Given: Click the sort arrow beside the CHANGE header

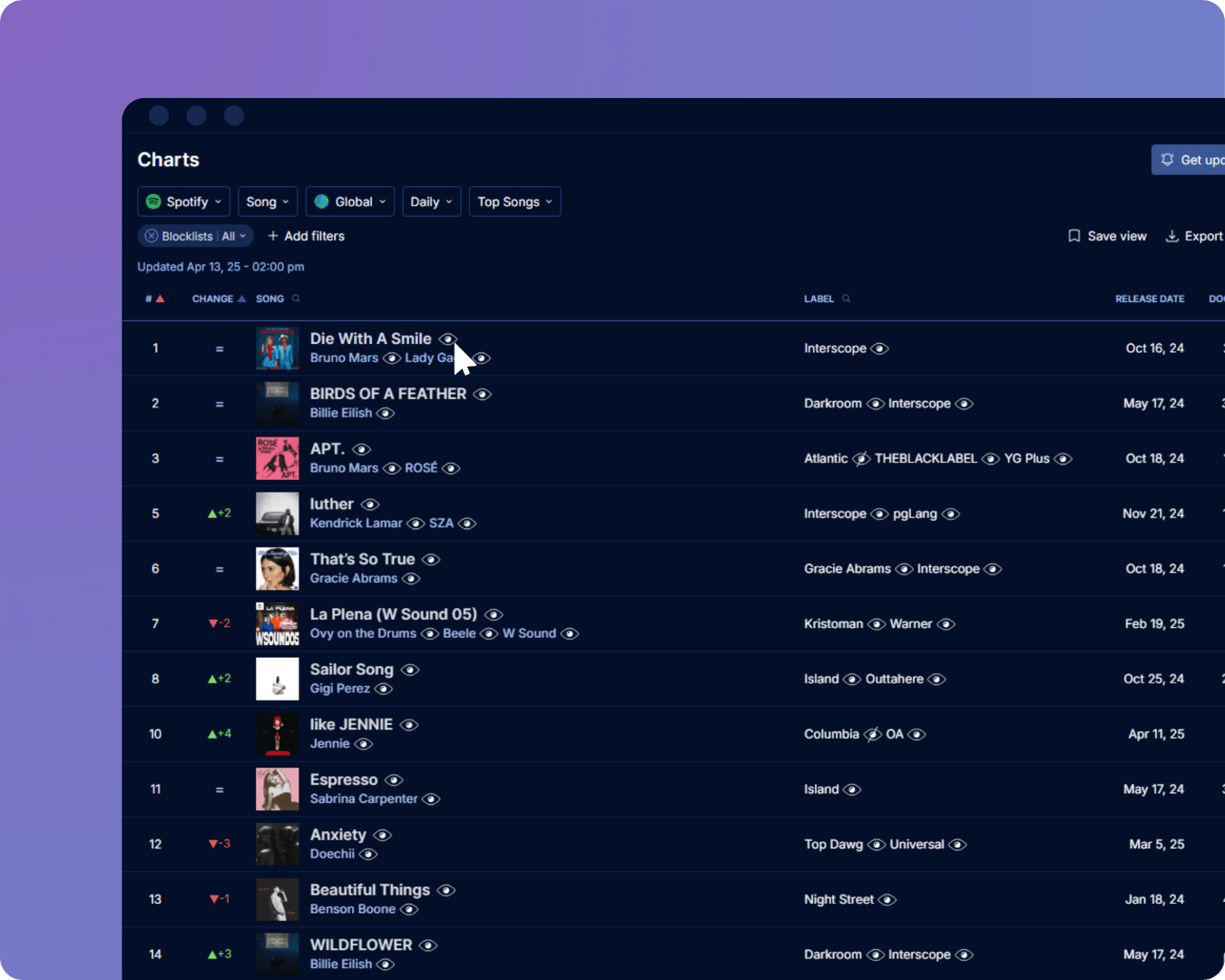Looking at the screenshot, I should 240,298.
